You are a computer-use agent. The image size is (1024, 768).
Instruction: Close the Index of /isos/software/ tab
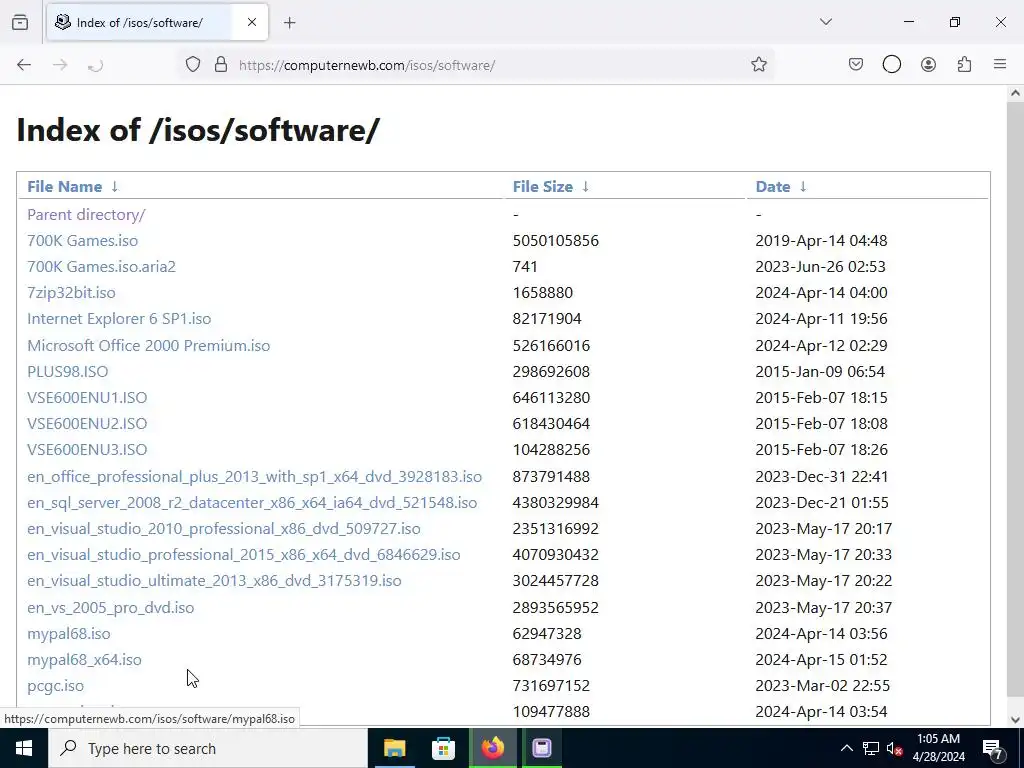[x=252, y=22]
